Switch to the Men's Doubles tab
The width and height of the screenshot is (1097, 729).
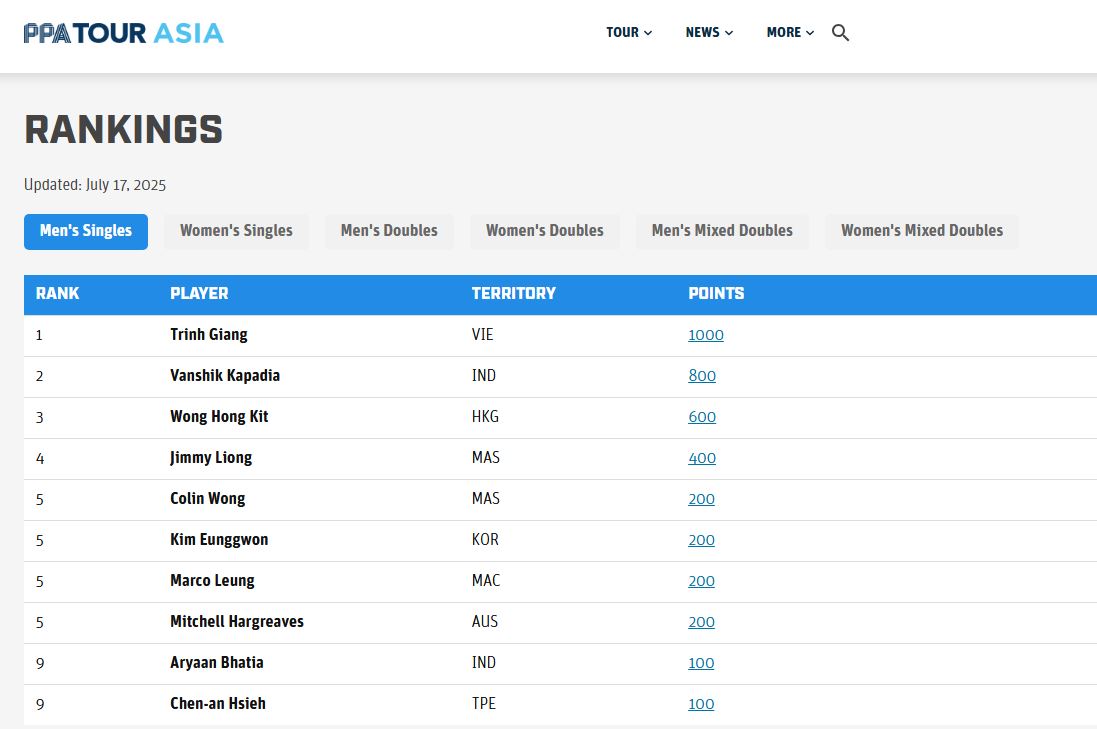point(389,232)
